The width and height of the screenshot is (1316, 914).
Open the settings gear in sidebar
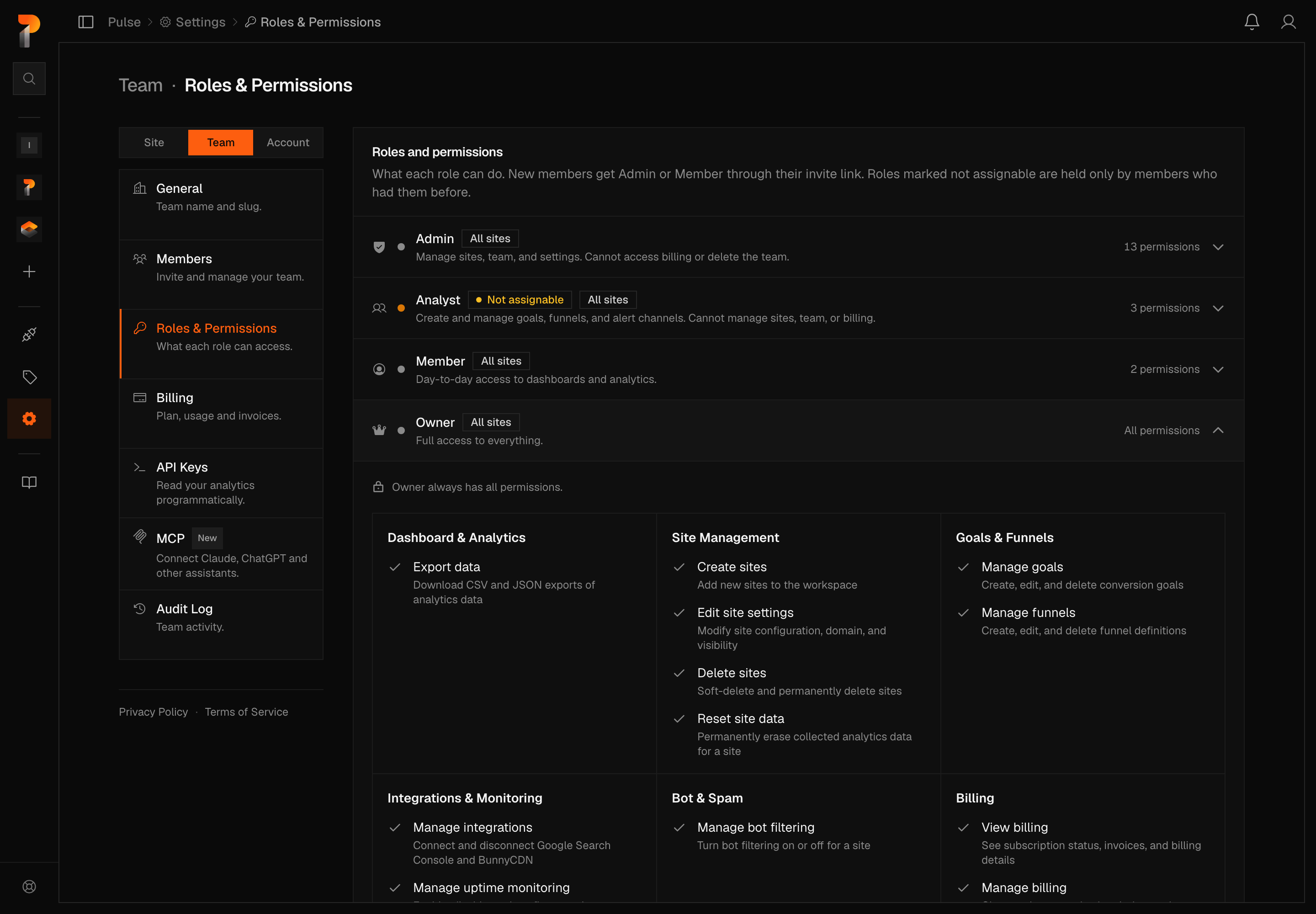pyautogui.click(x=29, y=419)
